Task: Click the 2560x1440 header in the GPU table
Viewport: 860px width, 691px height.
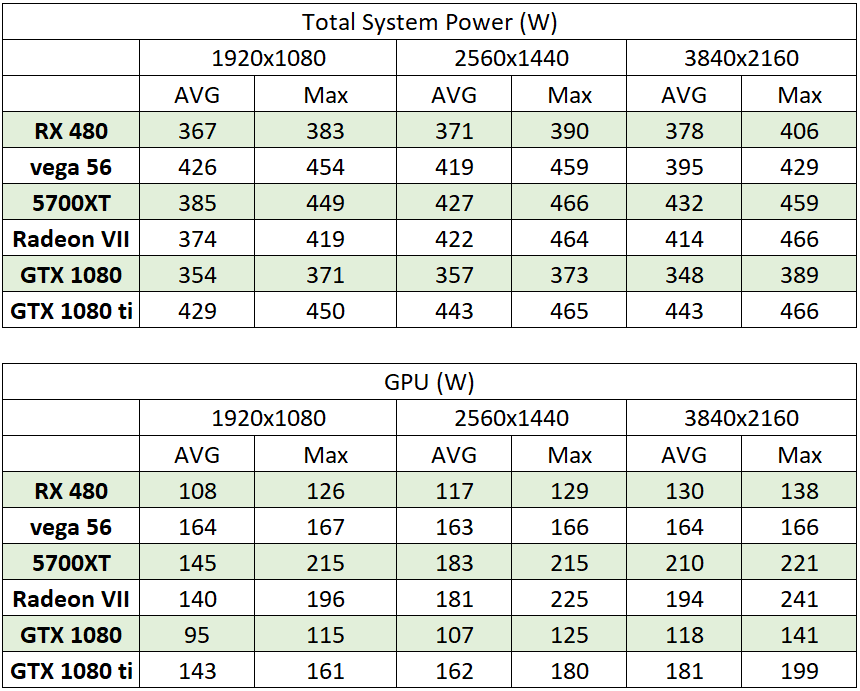Action: pos(512,418)
